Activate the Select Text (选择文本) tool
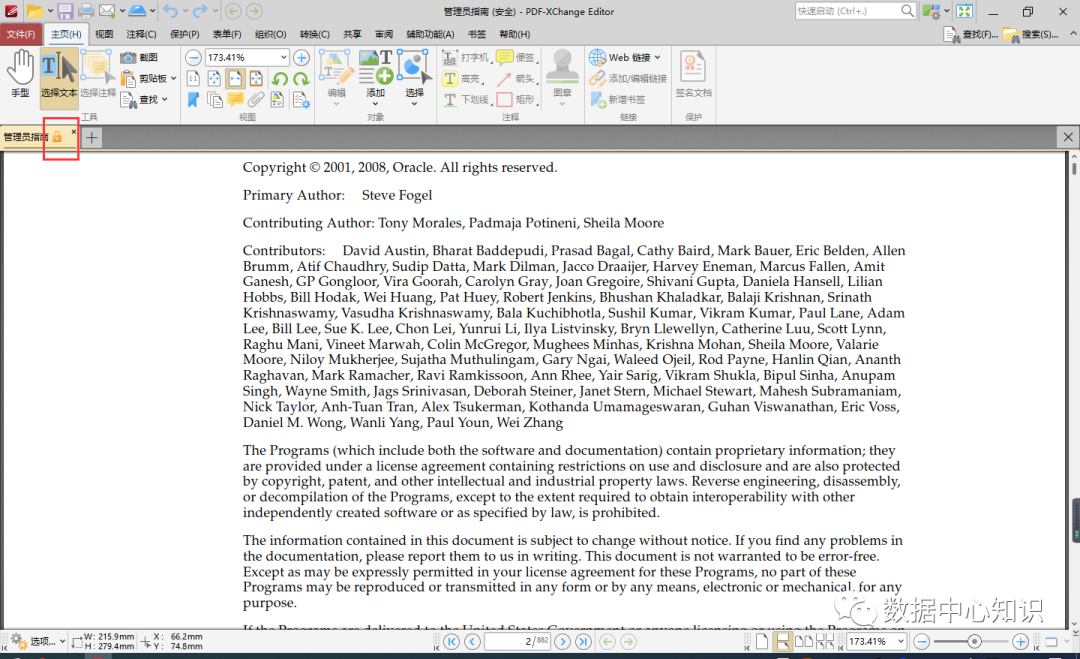This screenshot has width=1080, height=659. (59, 78)
